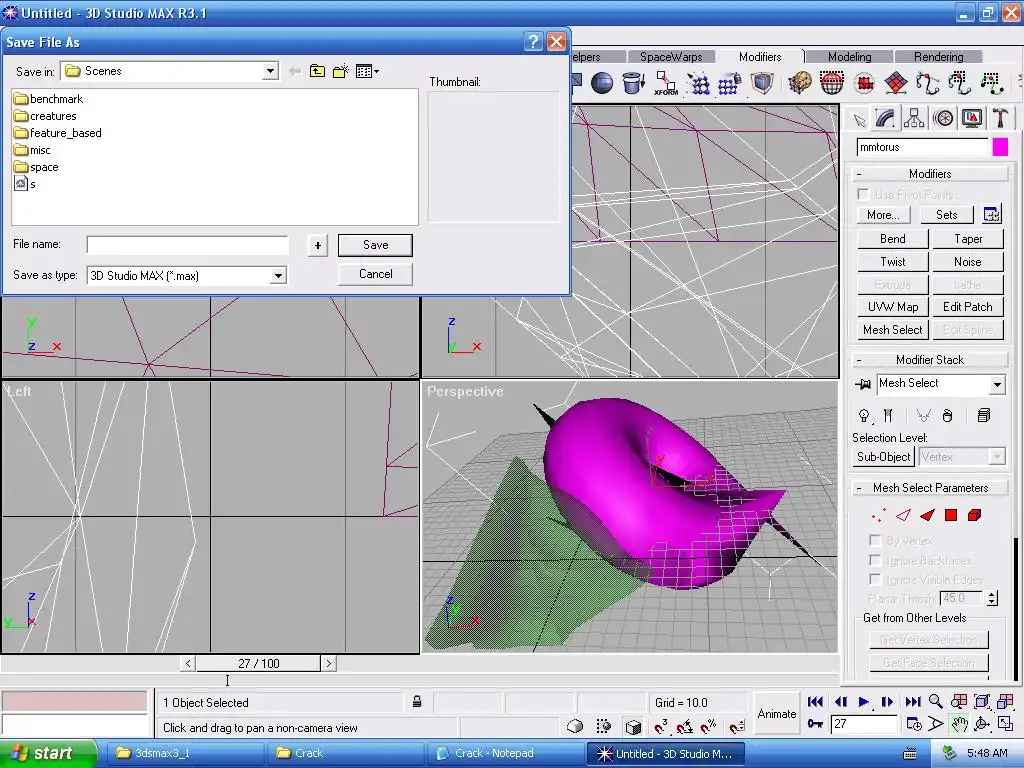Click Make Unique icon in modifier stack
Screen dimensions: 1024x768
coord(923,415)
